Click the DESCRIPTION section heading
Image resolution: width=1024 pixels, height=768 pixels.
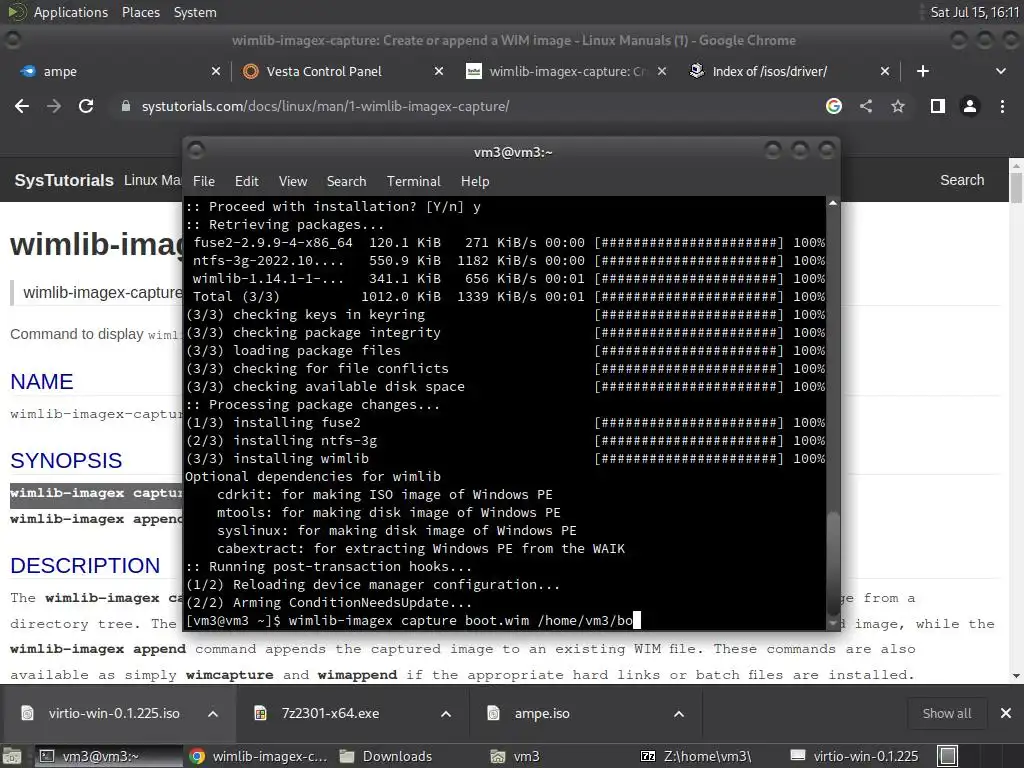click(x=85, y=566)
